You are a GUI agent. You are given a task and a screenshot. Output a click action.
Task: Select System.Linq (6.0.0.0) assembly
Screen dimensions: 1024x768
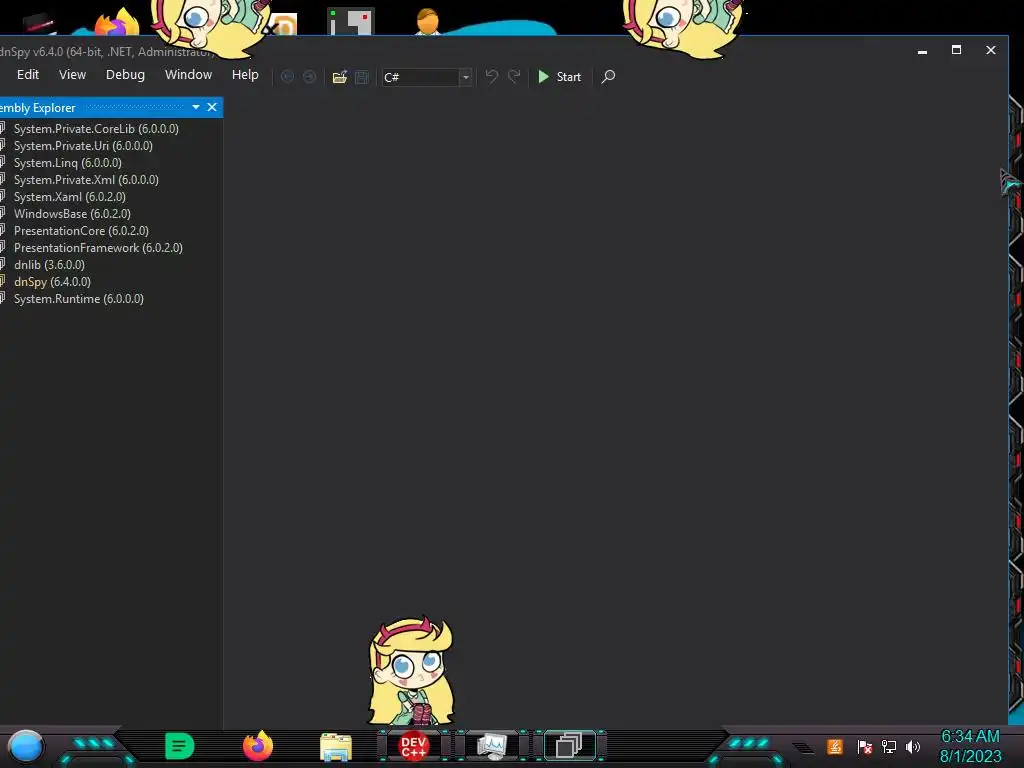pyautogui.click(x=68, y=163)
